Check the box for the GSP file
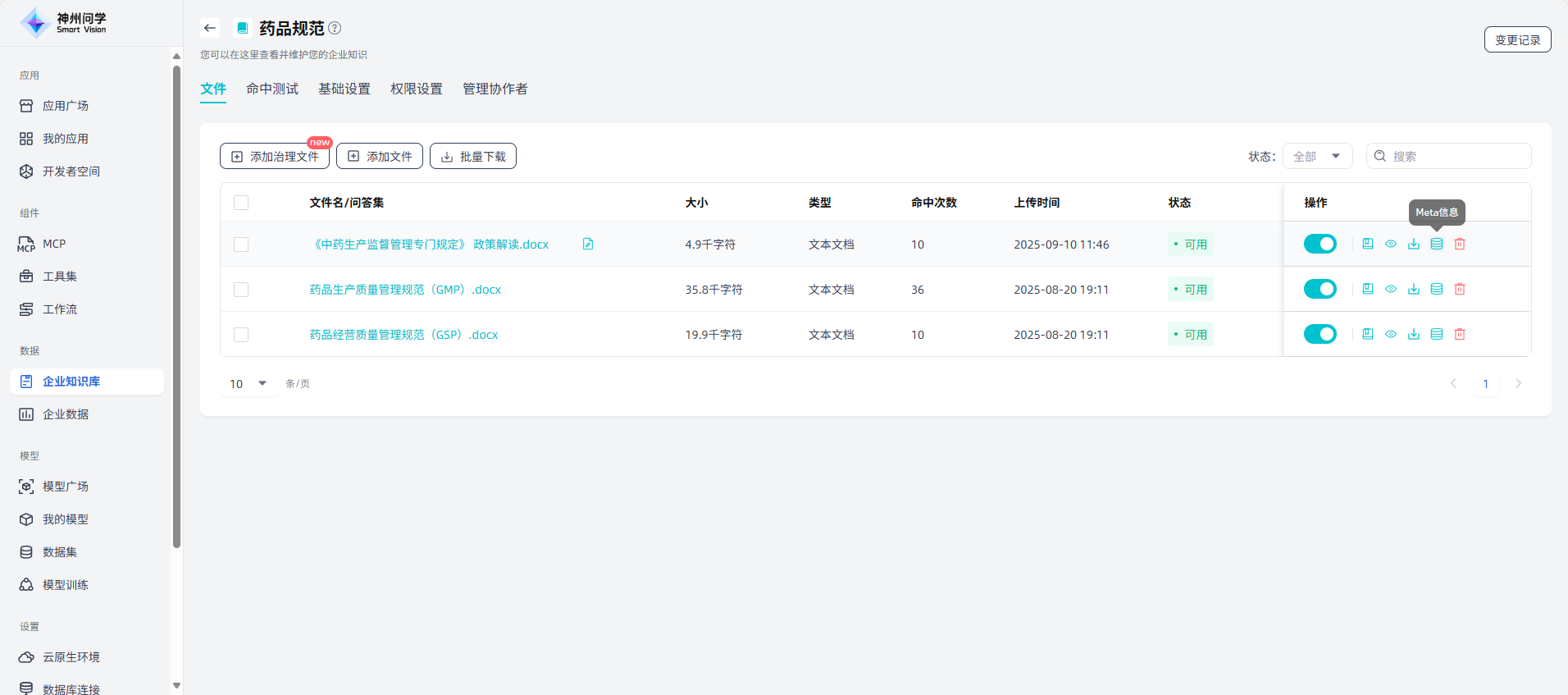Screen dimensions: 1568x695 pyautogui.click(x=241, y=335)
